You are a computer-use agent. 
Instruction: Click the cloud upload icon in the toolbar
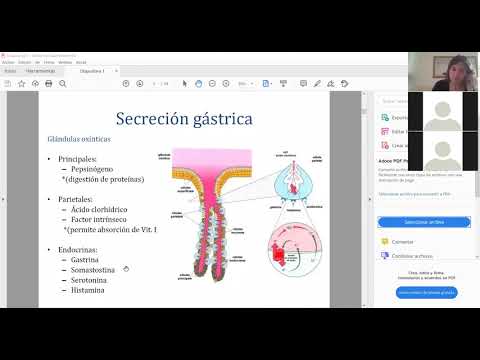point(35,84)
